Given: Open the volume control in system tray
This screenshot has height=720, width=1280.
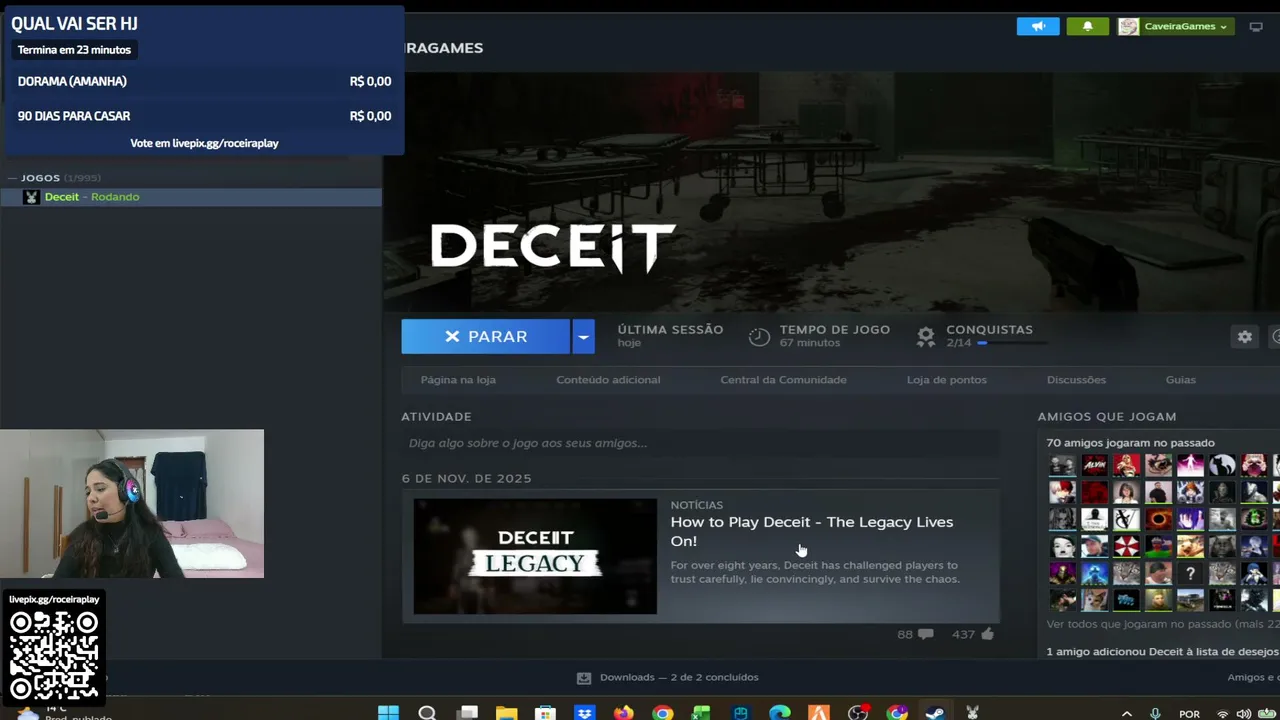Looking at the screenshot, I should click(x=1243, y=714).
